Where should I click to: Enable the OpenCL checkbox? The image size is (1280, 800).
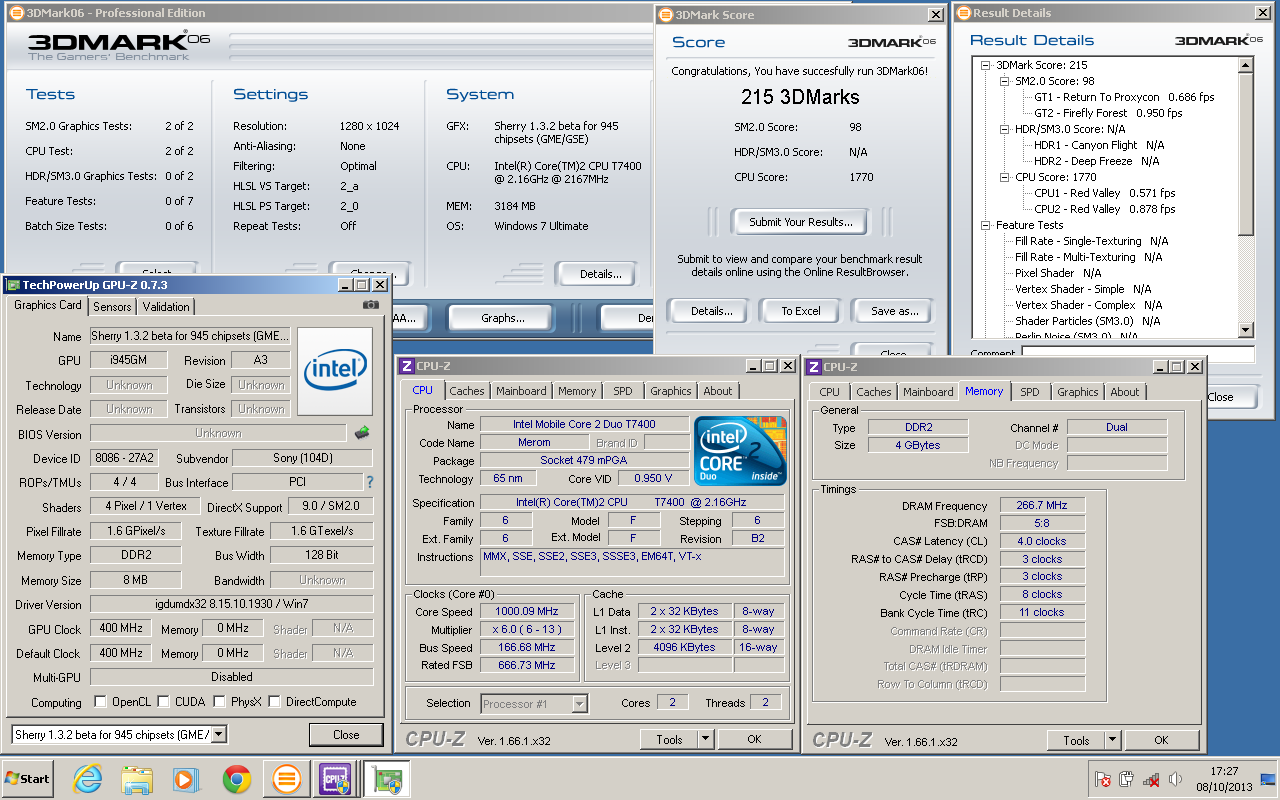tap(100, 701)
